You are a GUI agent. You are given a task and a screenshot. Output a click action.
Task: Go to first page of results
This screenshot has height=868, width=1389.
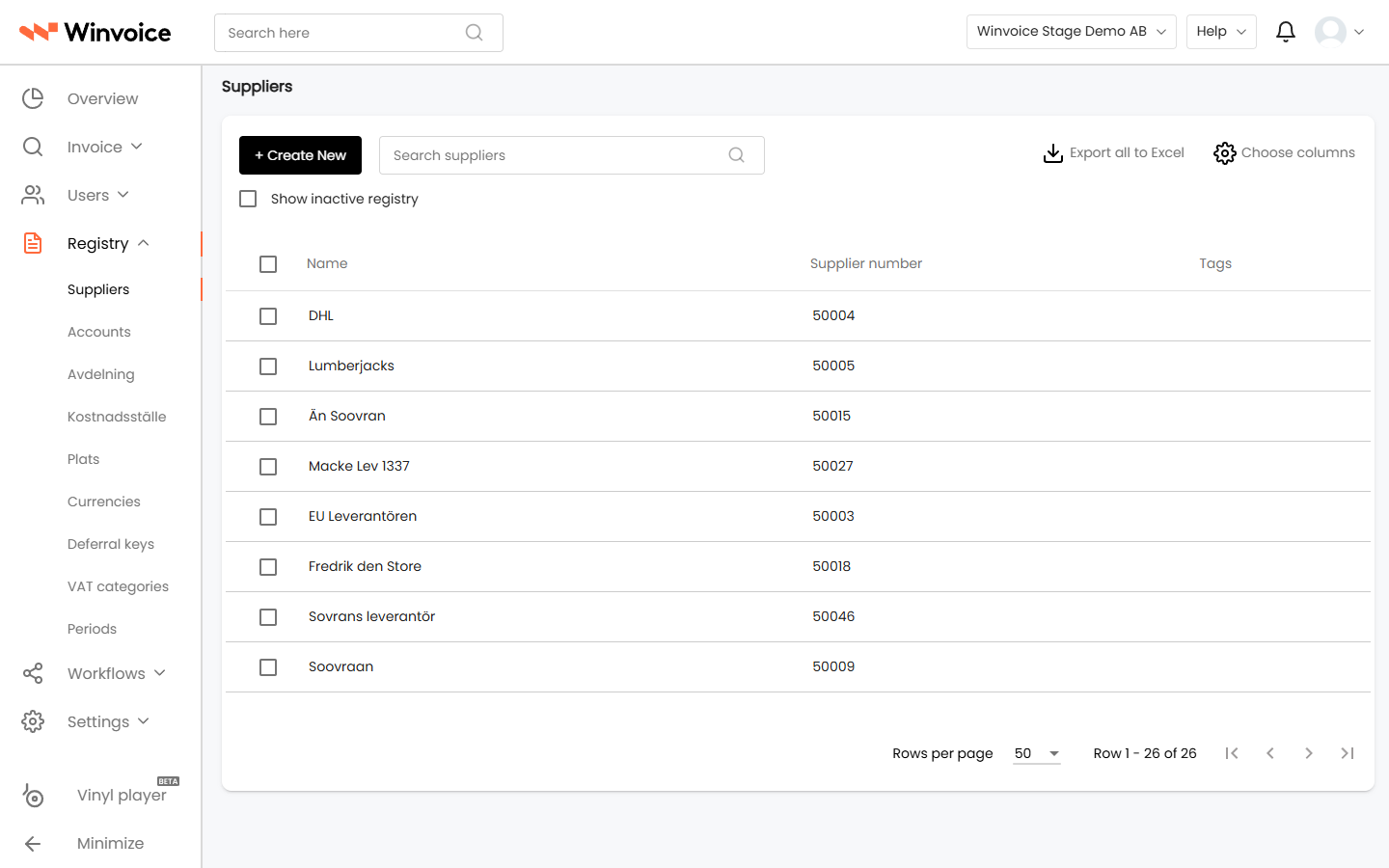(1232, 753)
